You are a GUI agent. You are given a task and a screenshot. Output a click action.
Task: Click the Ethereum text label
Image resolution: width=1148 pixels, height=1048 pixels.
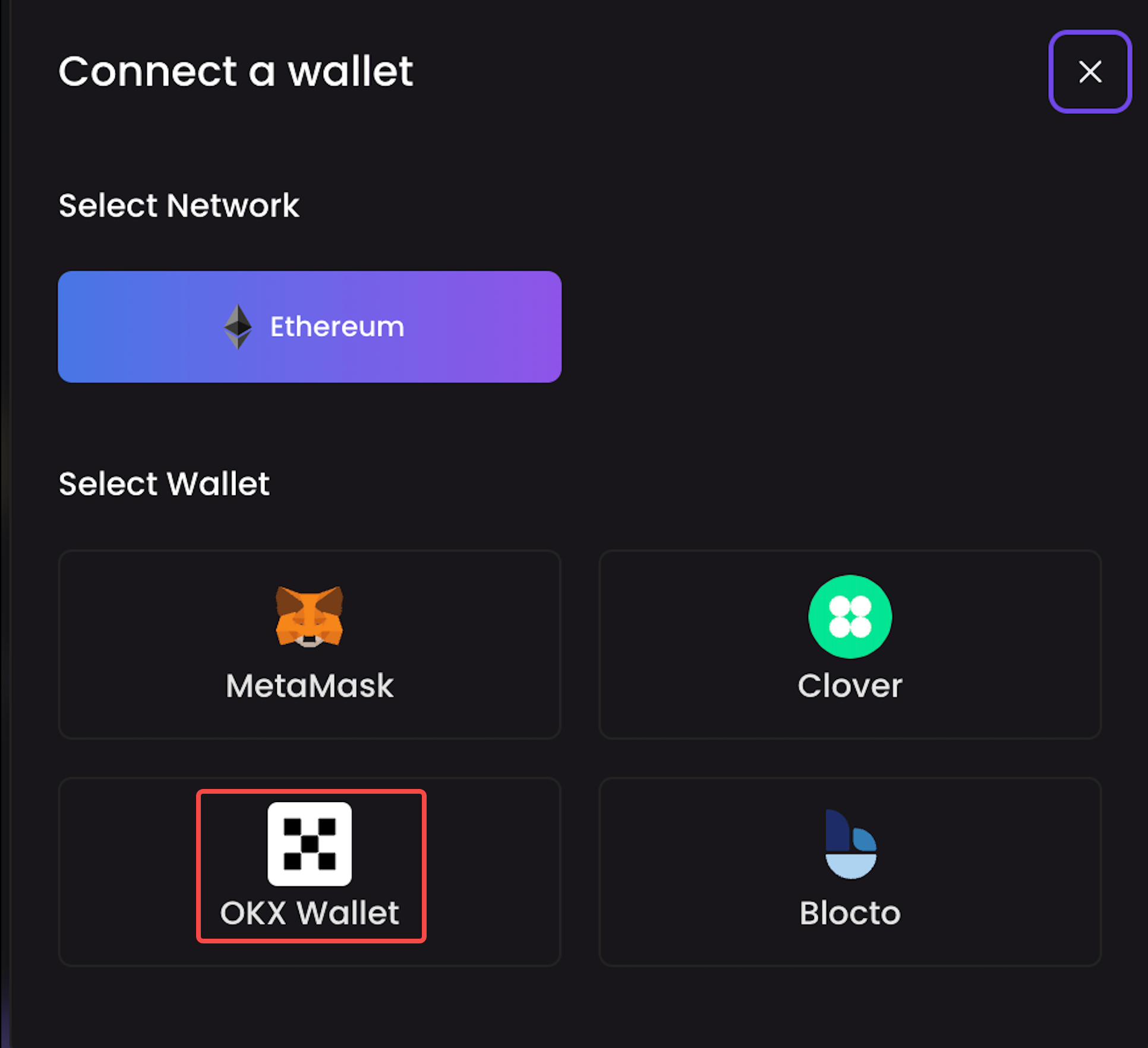tap(337, 327)
